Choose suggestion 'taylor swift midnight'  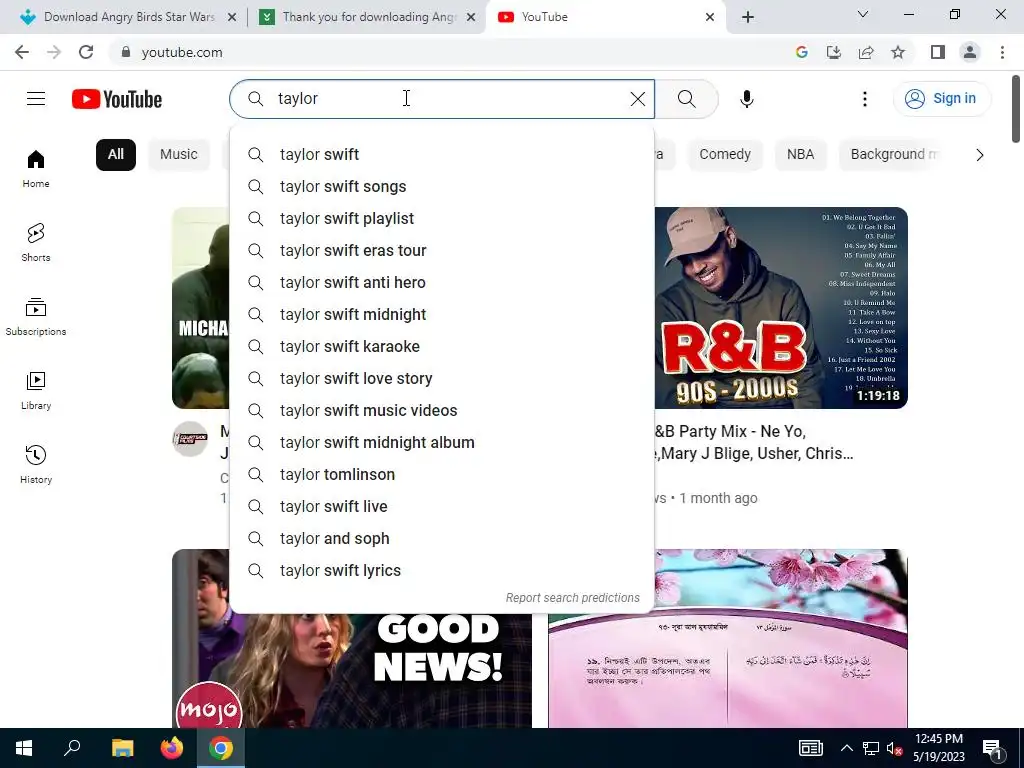(441, 315)
